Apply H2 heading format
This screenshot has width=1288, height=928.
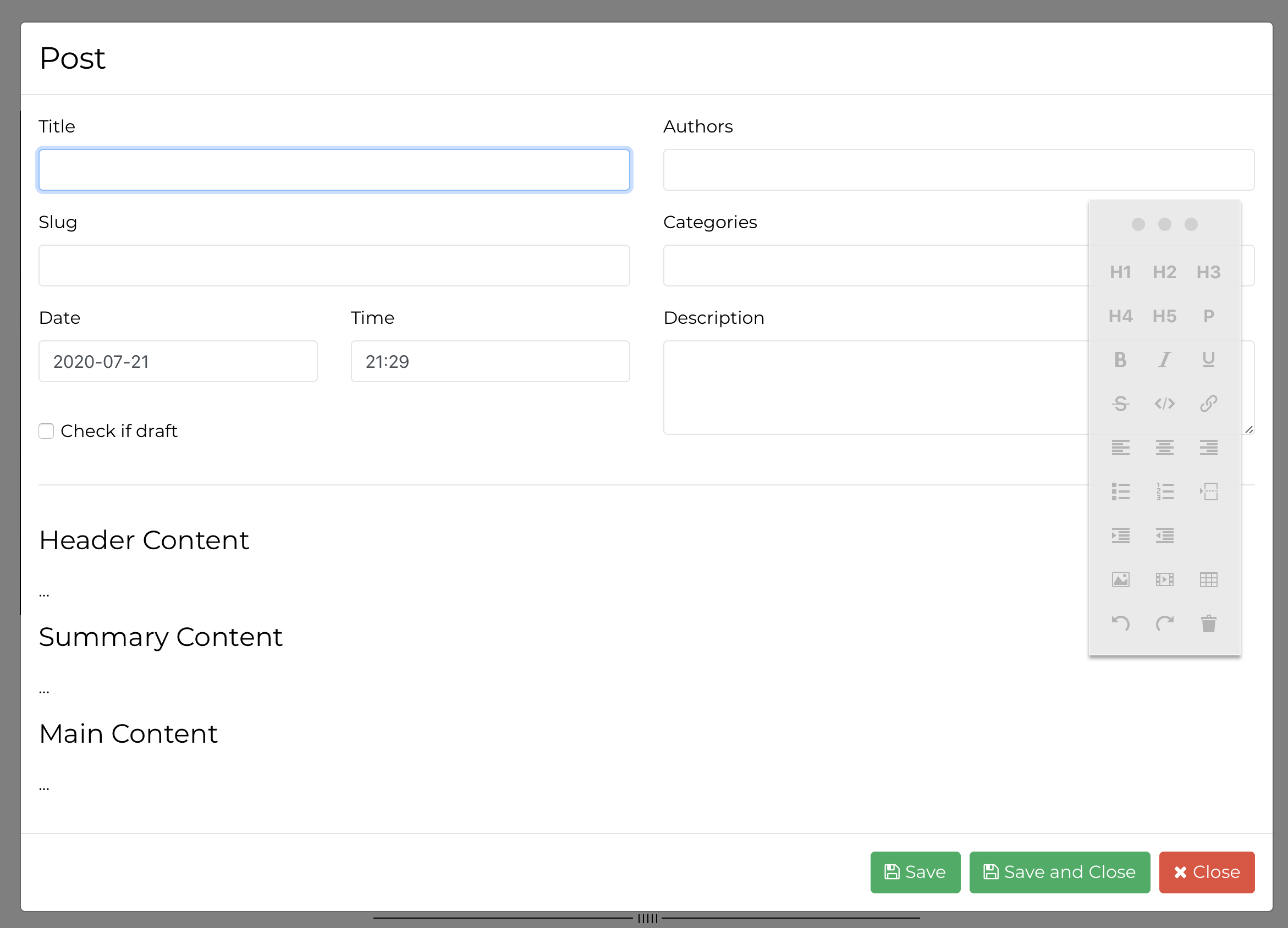click(1164, 273)
